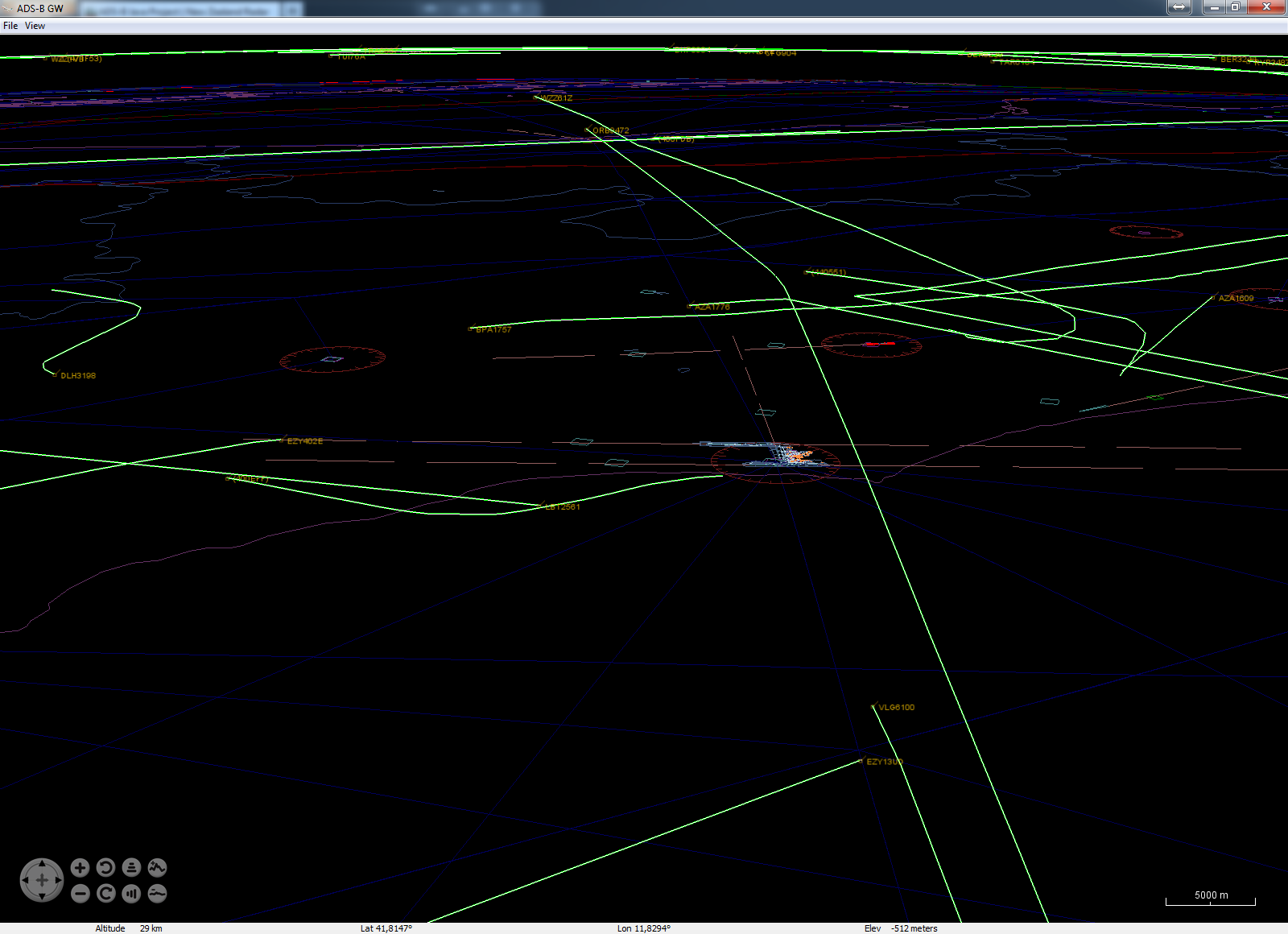Select aircraft label ORB9472
This screenshot has height=934, width=1288.
tap(611, 130)
